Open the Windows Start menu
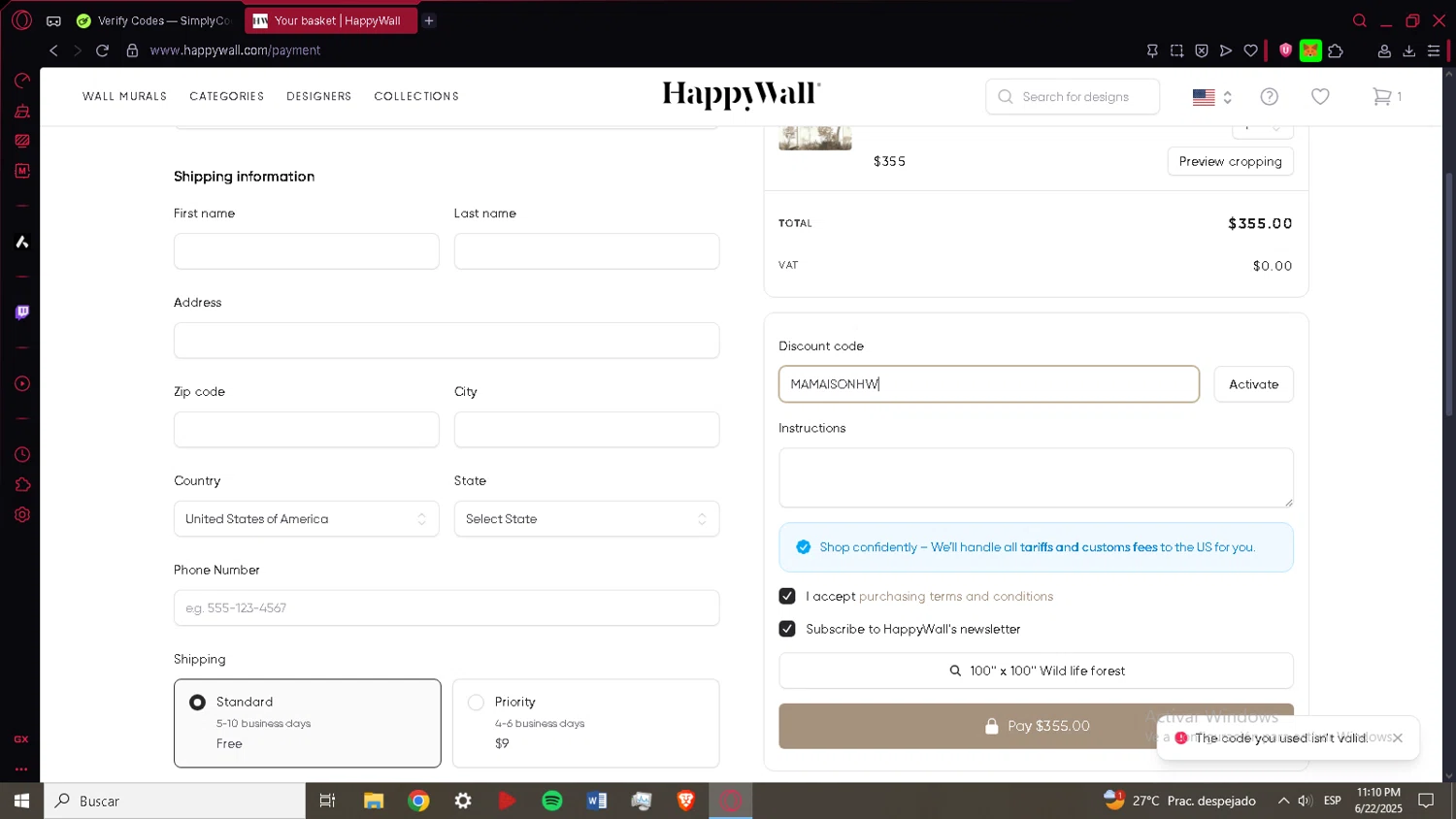 pyautogui.click(x=21, y=801)
